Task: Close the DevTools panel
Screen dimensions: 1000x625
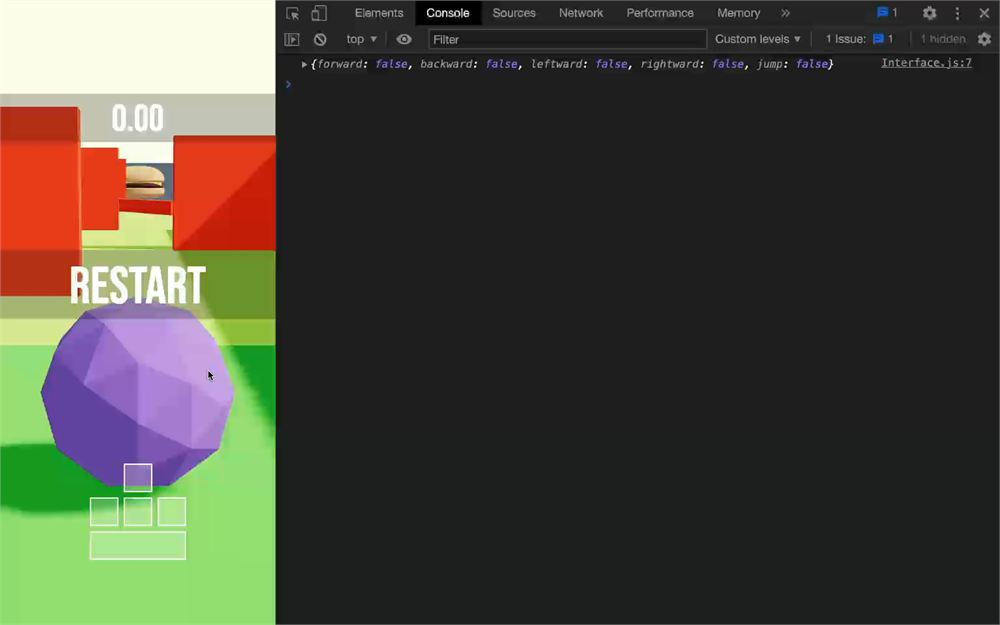Action: pos(984,13)
